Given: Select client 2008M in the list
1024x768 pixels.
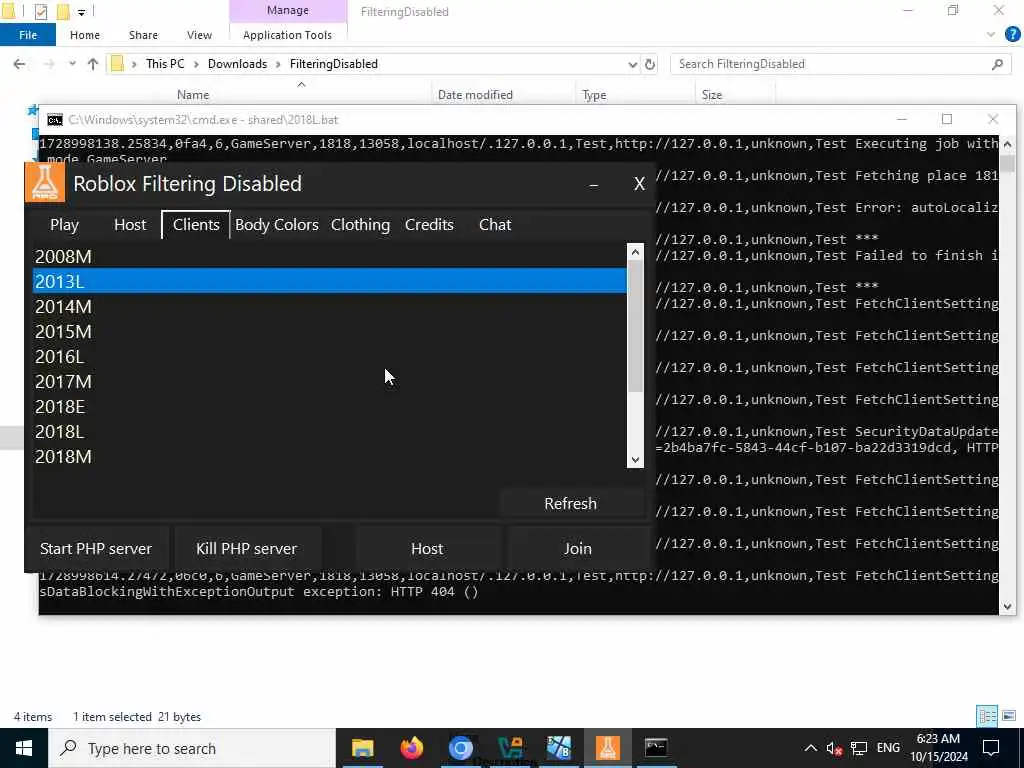Looking at the screenshot, I should [x=330, y=257].
